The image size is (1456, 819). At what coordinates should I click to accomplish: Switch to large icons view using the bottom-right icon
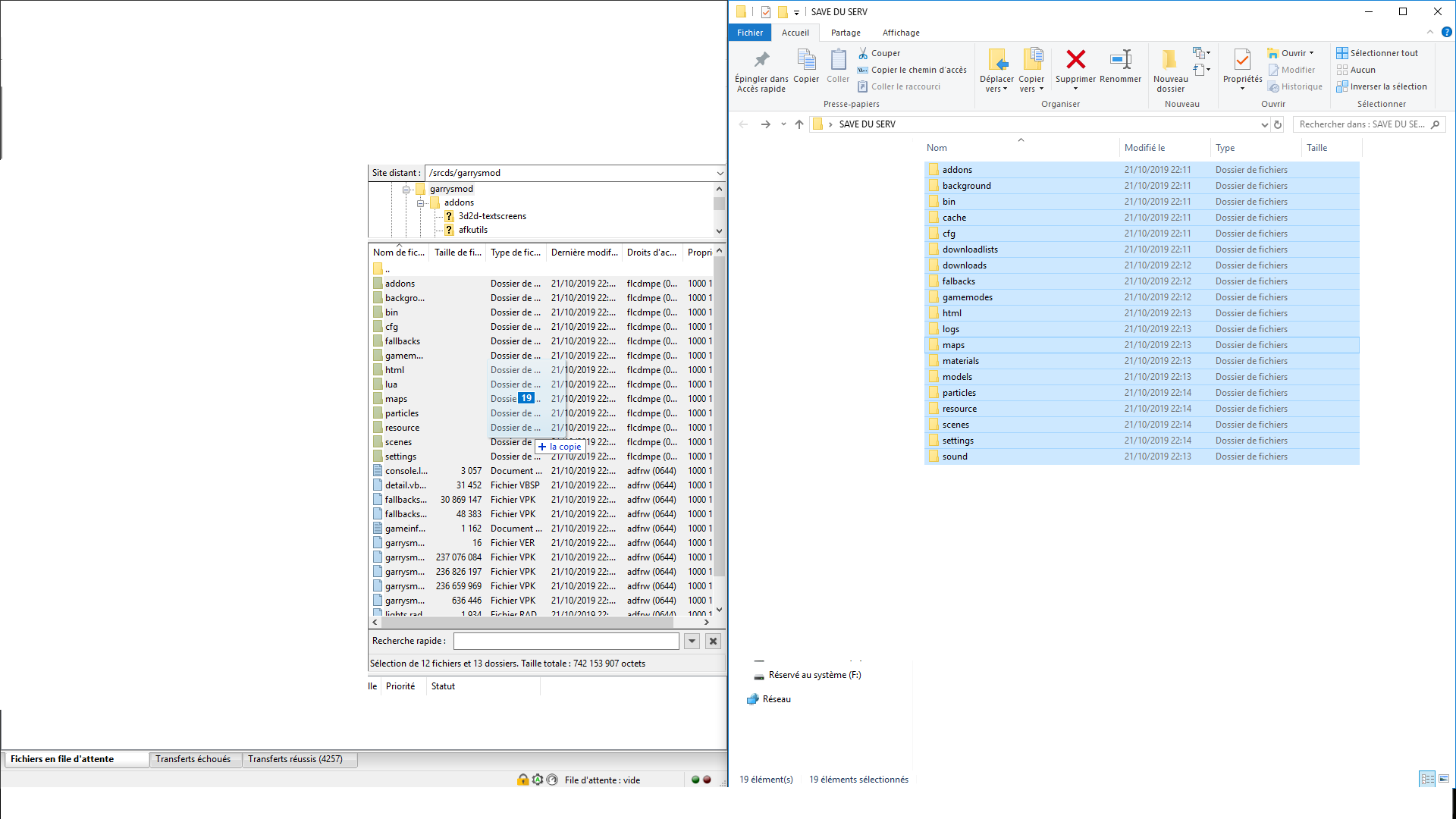1444,779
